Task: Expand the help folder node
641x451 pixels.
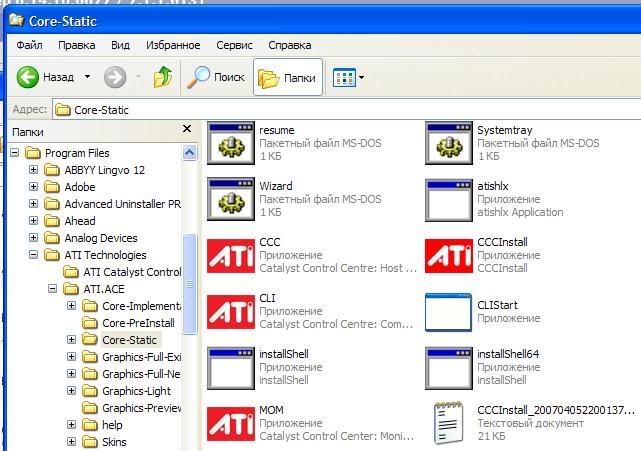Action: (71, 424)
